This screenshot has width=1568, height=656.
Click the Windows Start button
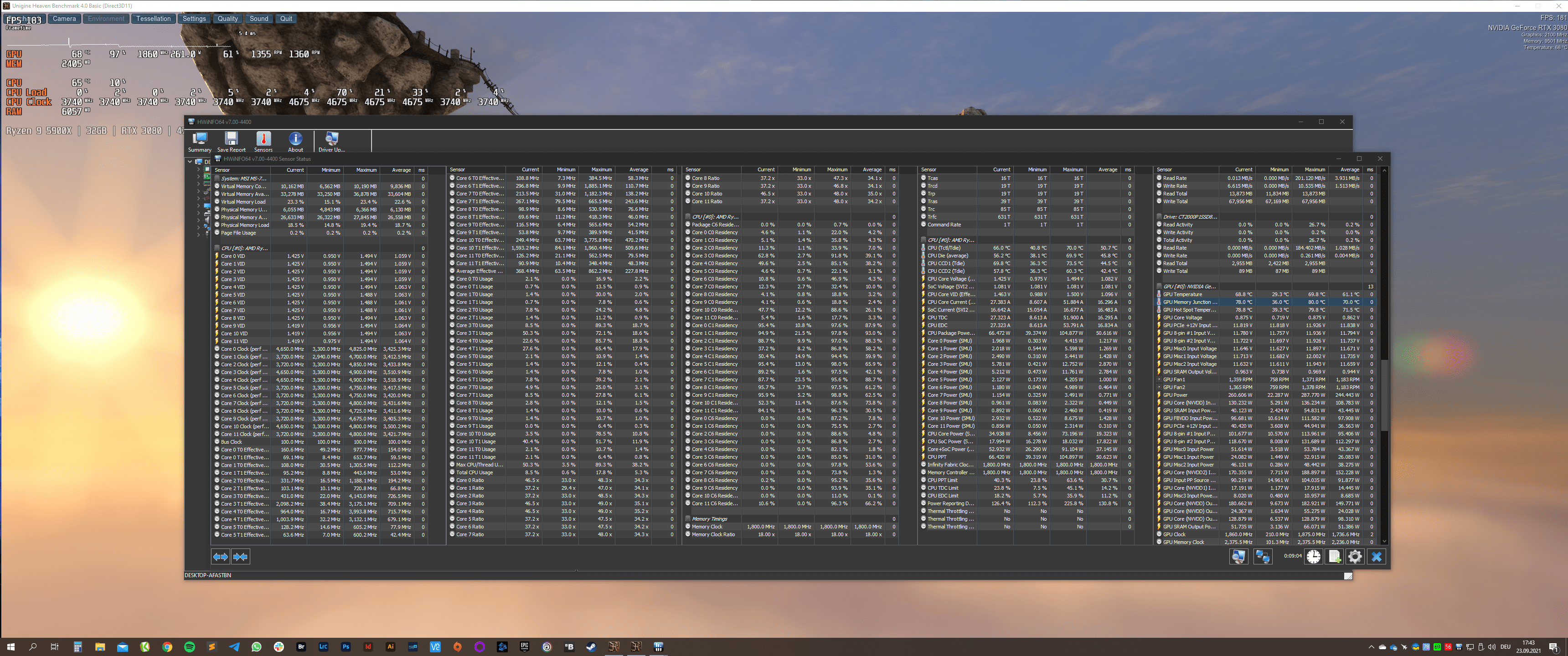point(10,646)
